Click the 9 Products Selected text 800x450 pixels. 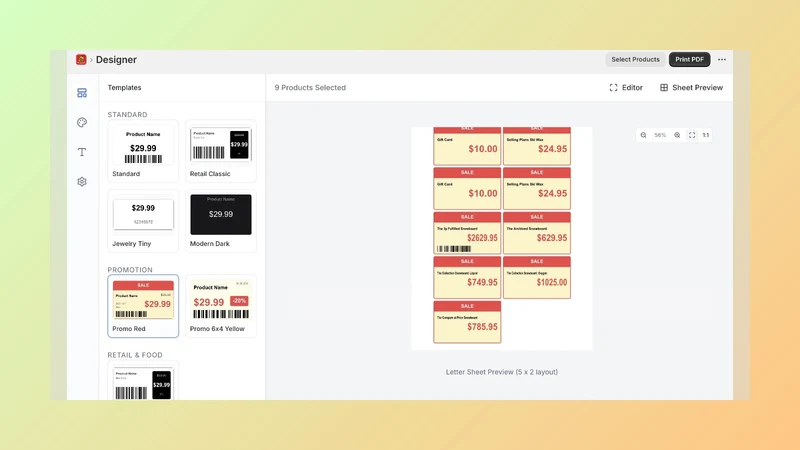coord(310,88)
